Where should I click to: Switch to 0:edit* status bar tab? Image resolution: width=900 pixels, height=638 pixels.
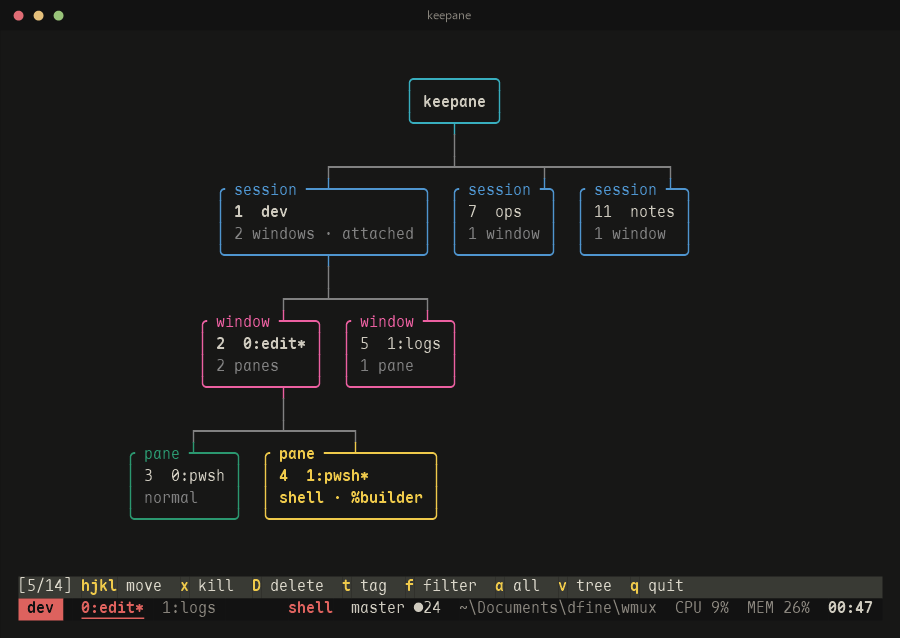click(x=112, y=608)
